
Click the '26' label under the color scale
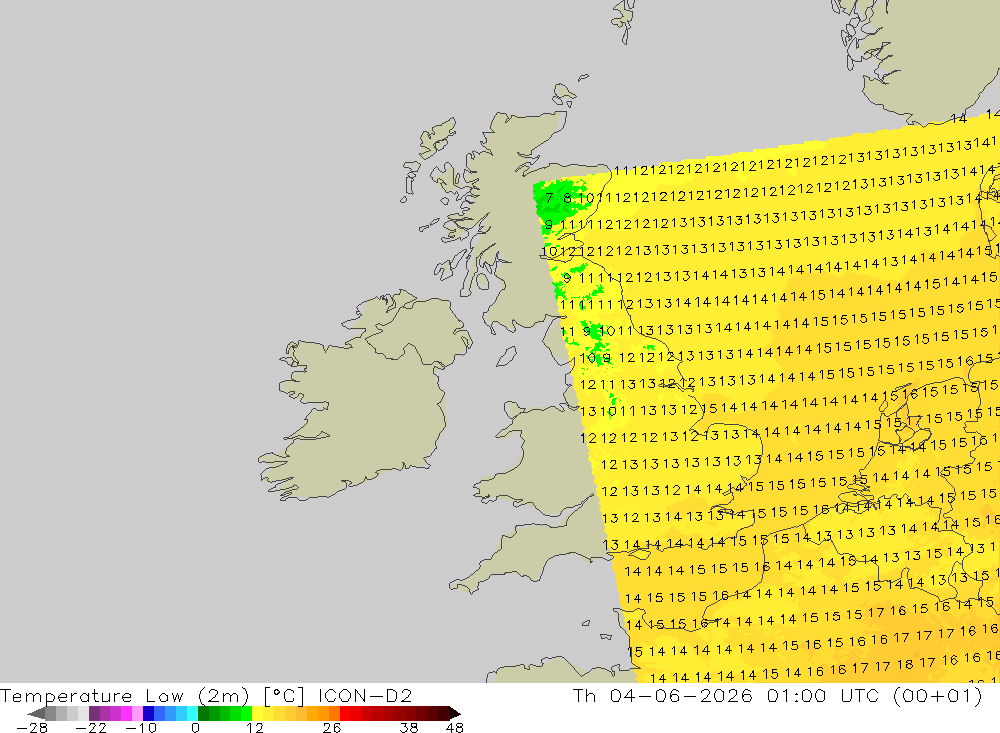tap(332, 728)
